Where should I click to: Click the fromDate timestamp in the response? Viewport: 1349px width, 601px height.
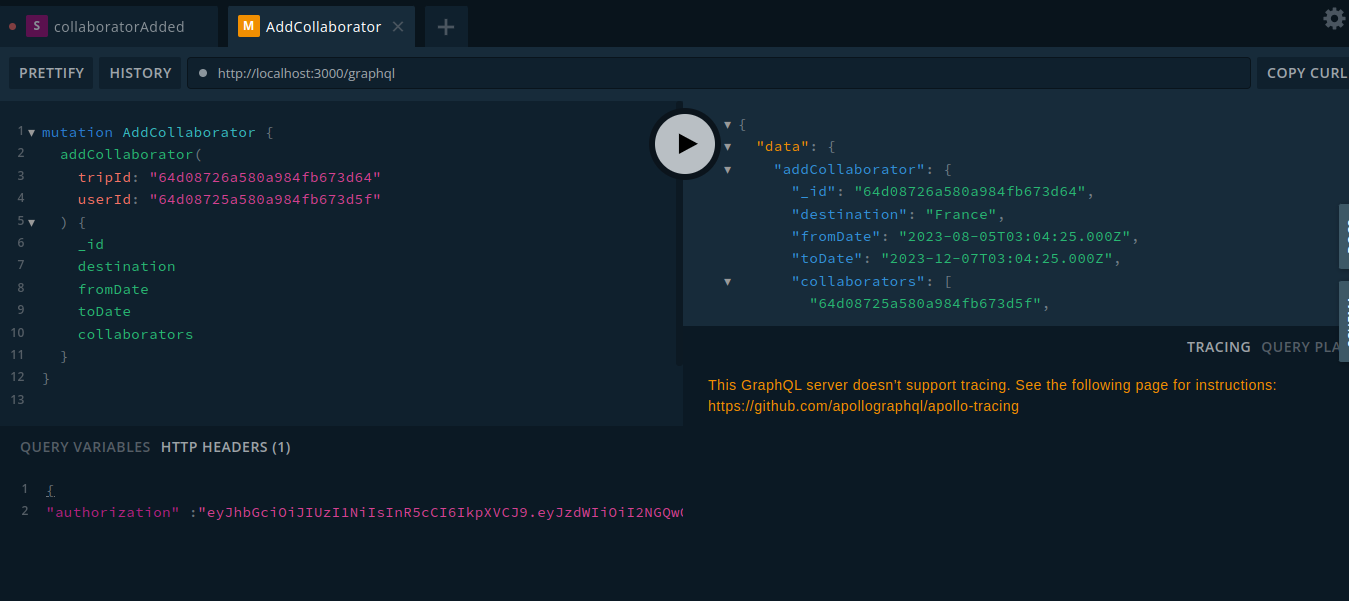tap(1014, 237)
